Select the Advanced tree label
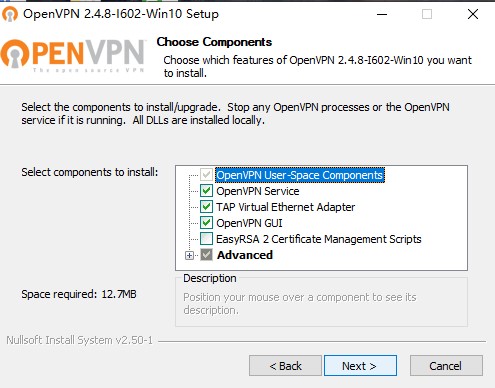 tap(245, 255)
